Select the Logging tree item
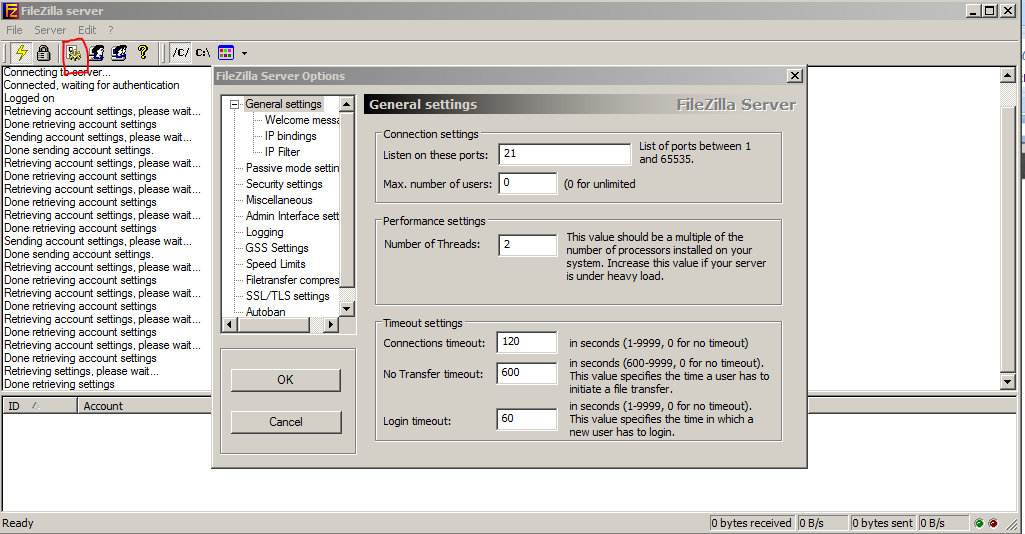Viewport: 1025px width, 534px height. coord(264,232)
